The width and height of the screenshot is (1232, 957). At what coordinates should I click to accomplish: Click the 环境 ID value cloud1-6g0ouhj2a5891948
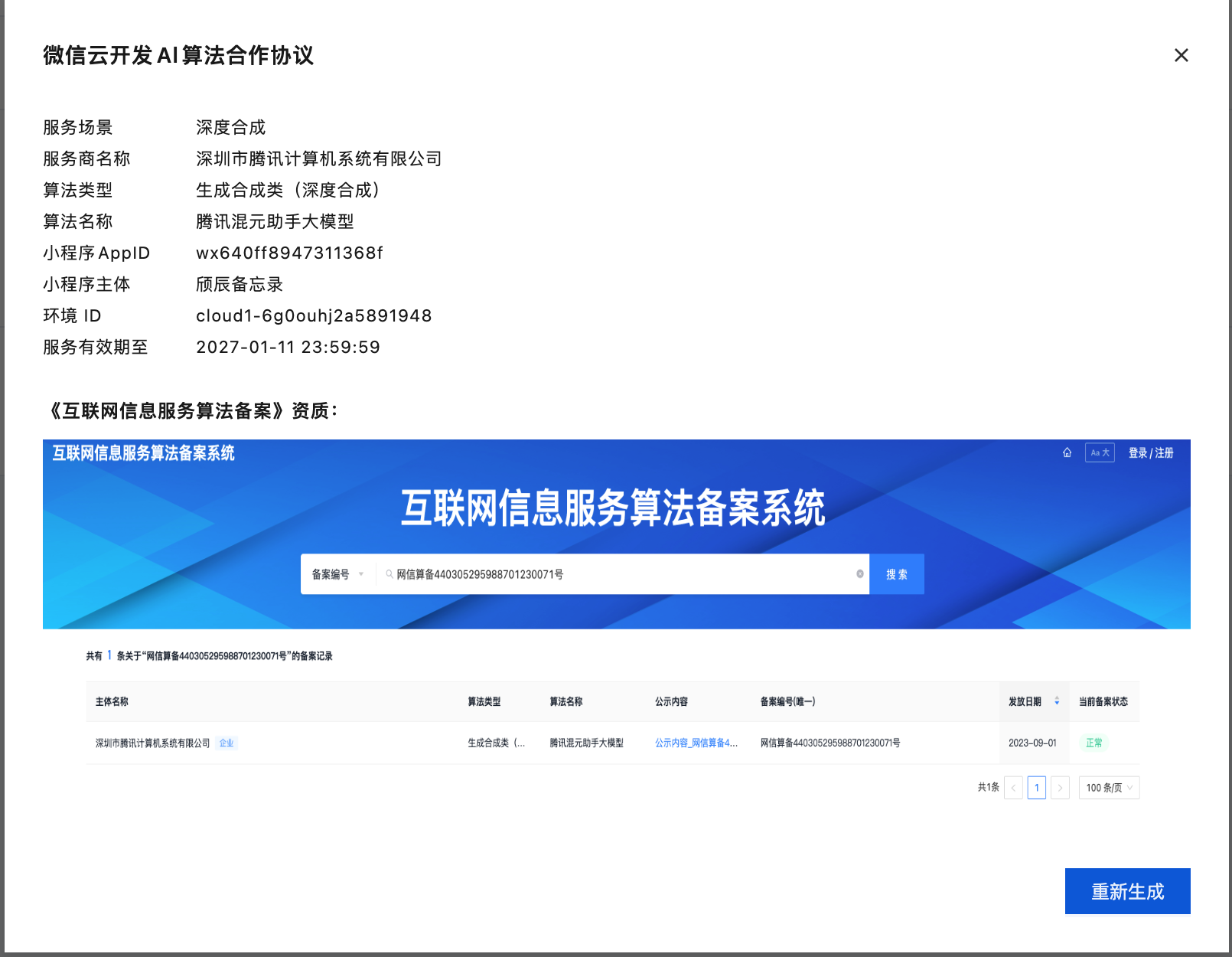pos(314,315)
